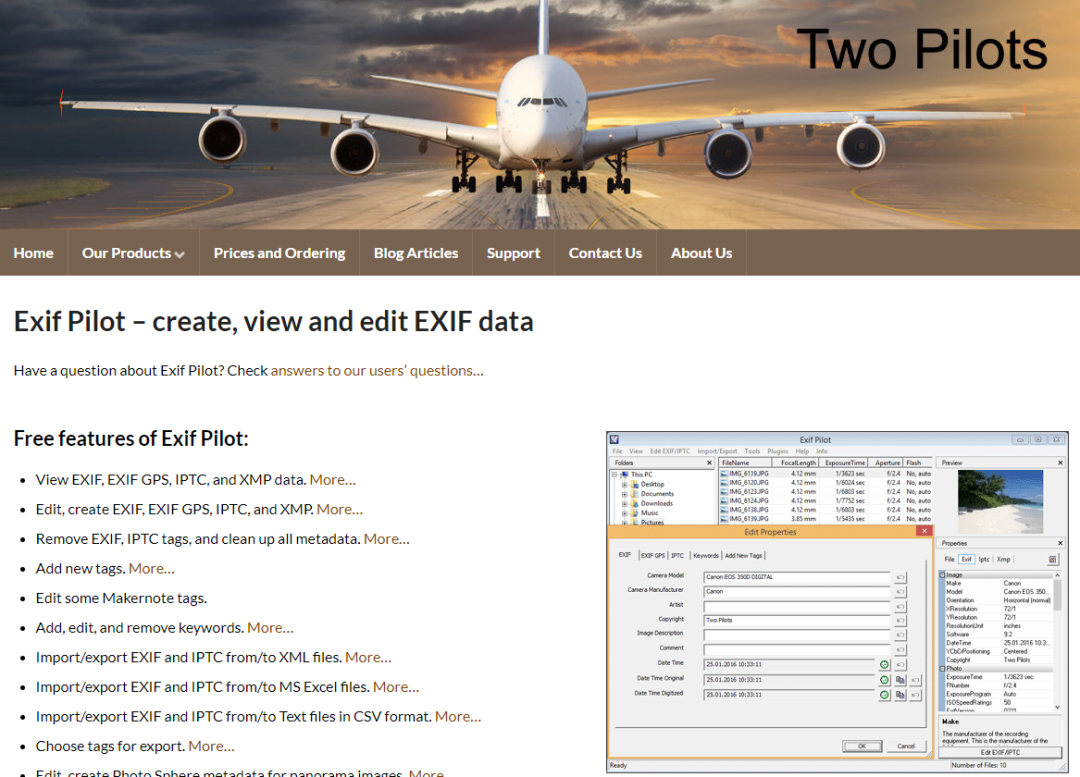Open the About Us page

(701, 253)
